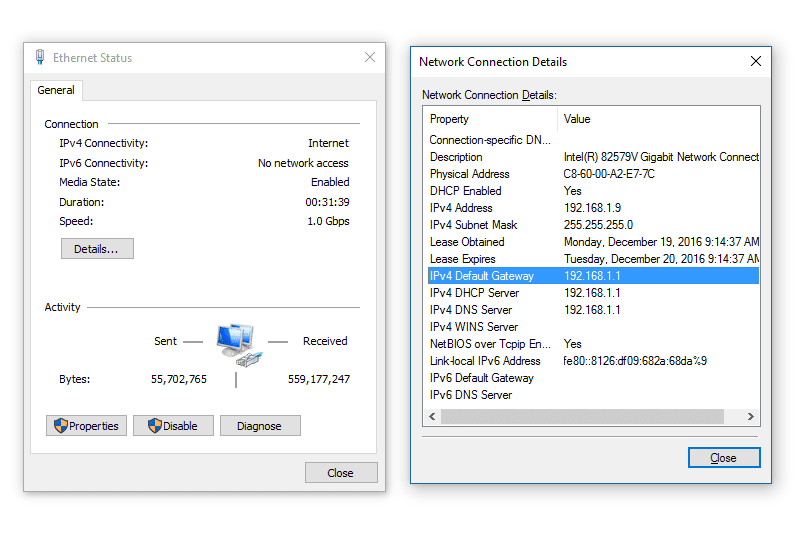Select the IPv6 DNS Server row
Screen dimensions: 804x536
(593, 394)
